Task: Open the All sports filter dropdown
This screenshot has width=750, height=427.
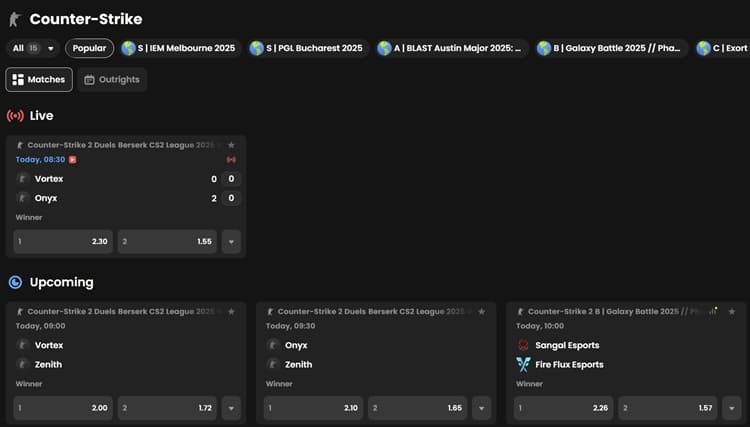Action: click(33, 48)
